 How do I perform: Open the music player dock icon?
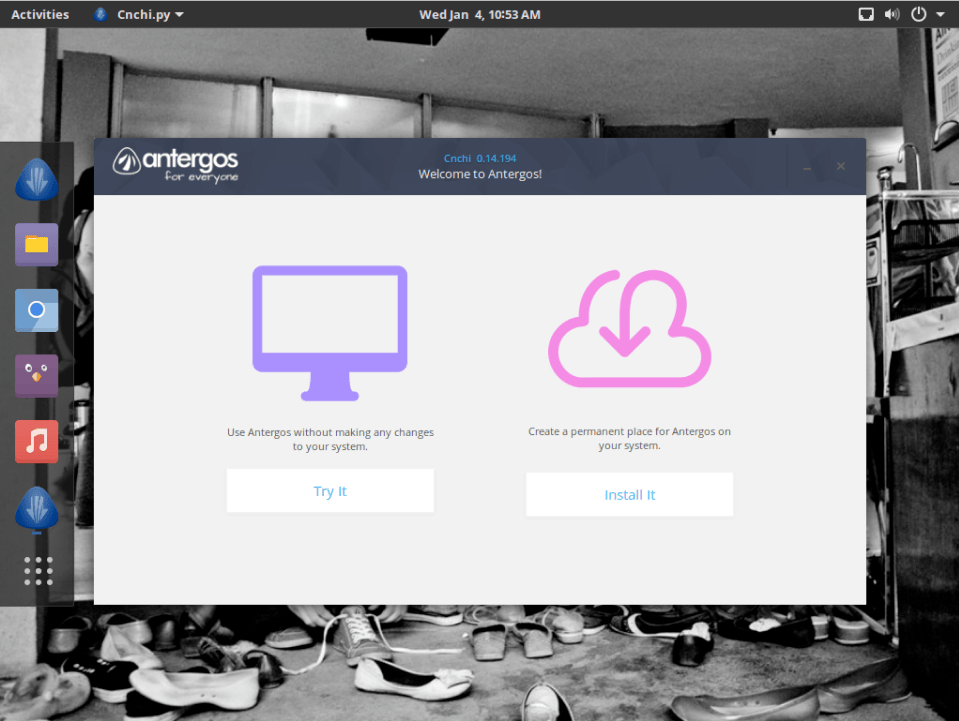[37, 441]
